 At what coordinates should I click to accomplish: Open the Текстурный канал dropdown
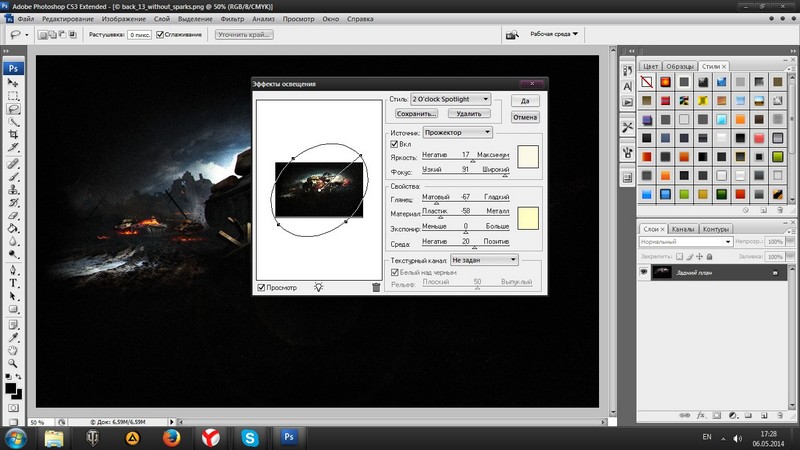pos(484,260)
